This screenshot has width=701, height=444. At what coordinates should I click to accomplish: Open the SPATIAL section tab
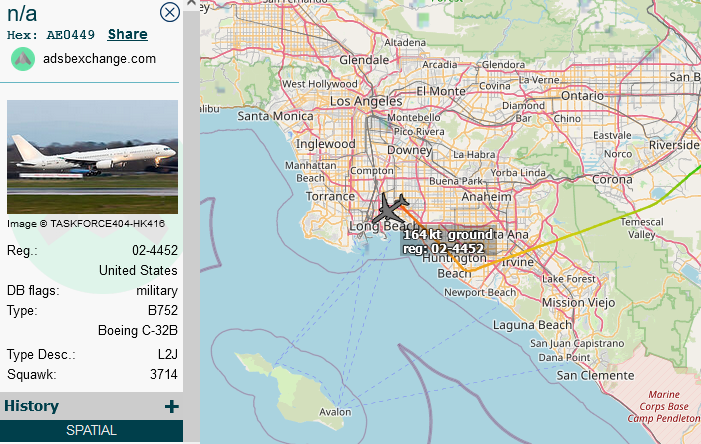91,430
